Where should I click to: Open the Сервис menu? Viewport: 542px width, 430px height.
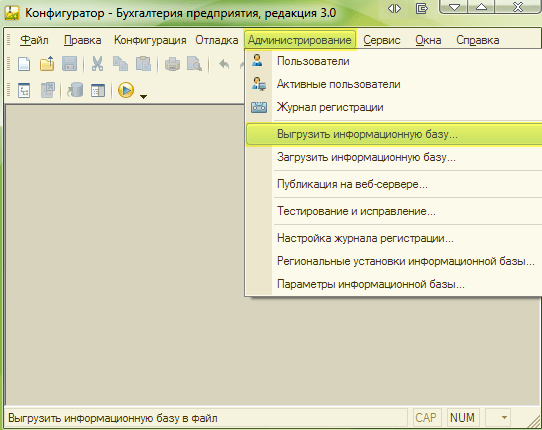click(382, 40)
